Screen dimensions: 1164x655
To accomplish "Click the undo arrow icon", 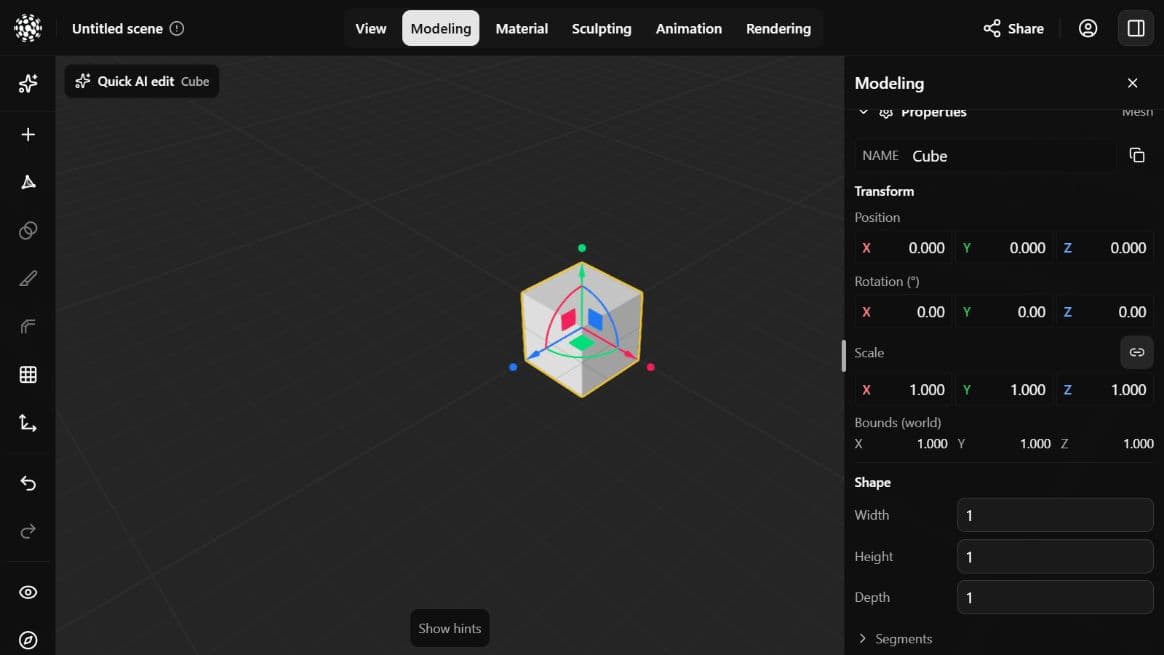I will pyautogui.click(x=28, y=483).
